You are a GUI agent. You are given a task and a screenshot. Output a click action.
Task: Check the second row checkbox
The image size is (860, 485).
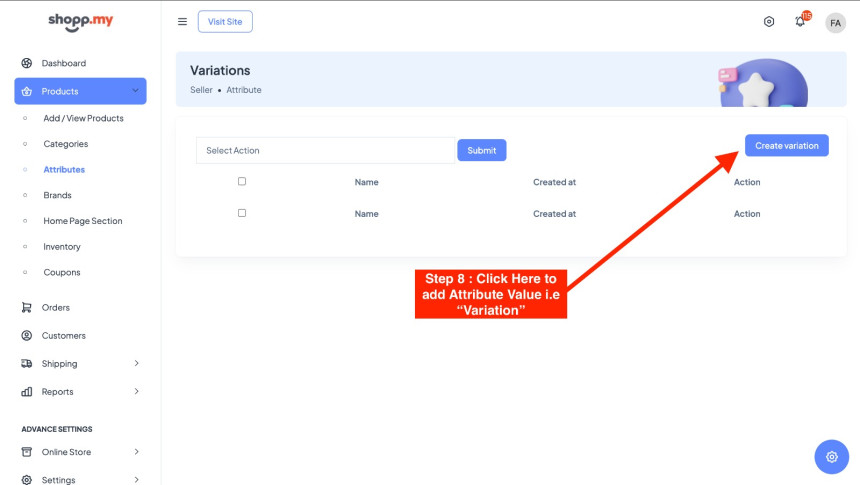point(242,213)
